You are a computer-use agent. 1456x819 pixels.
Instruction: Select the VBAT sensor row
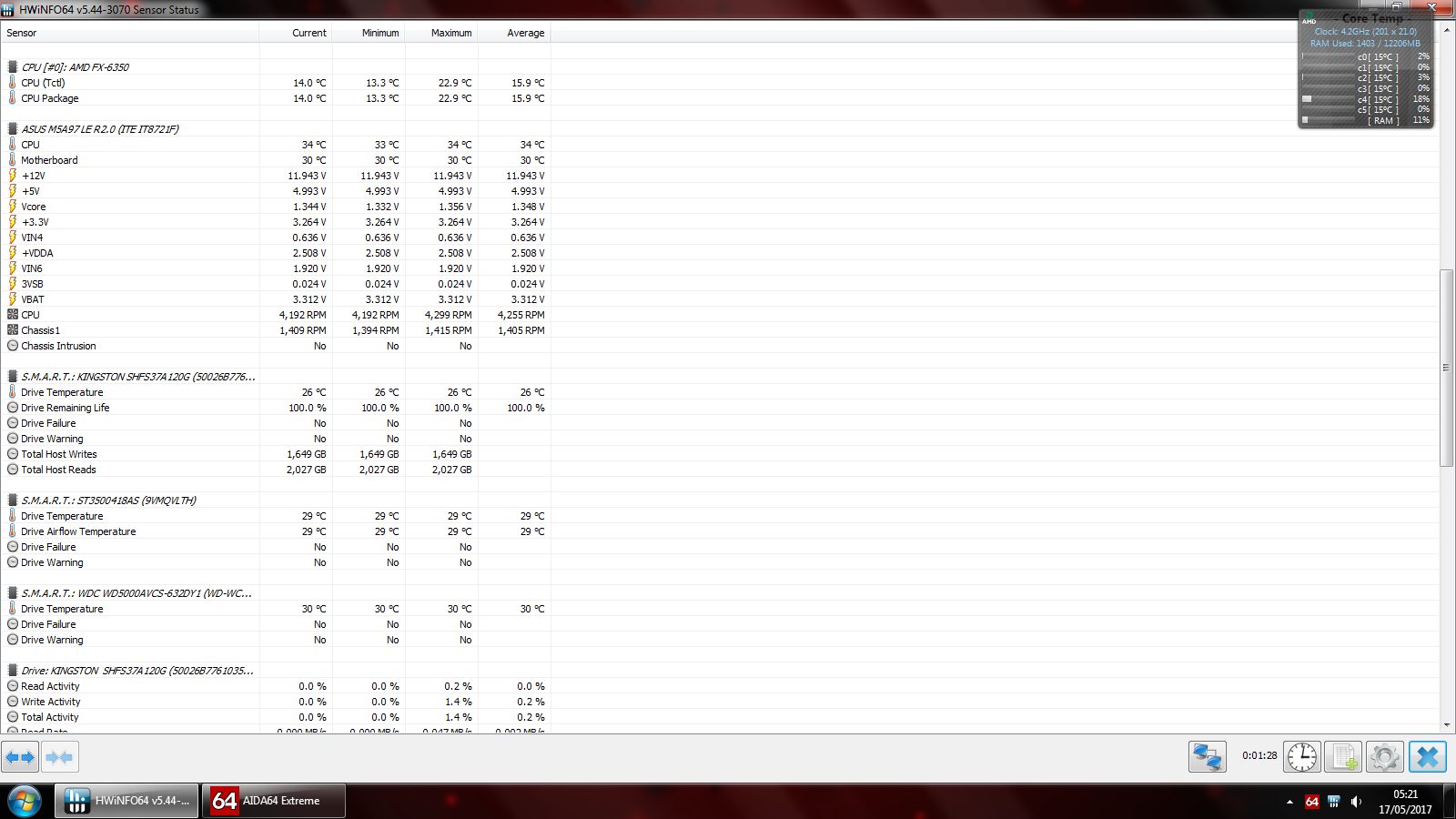click(276, 299)
